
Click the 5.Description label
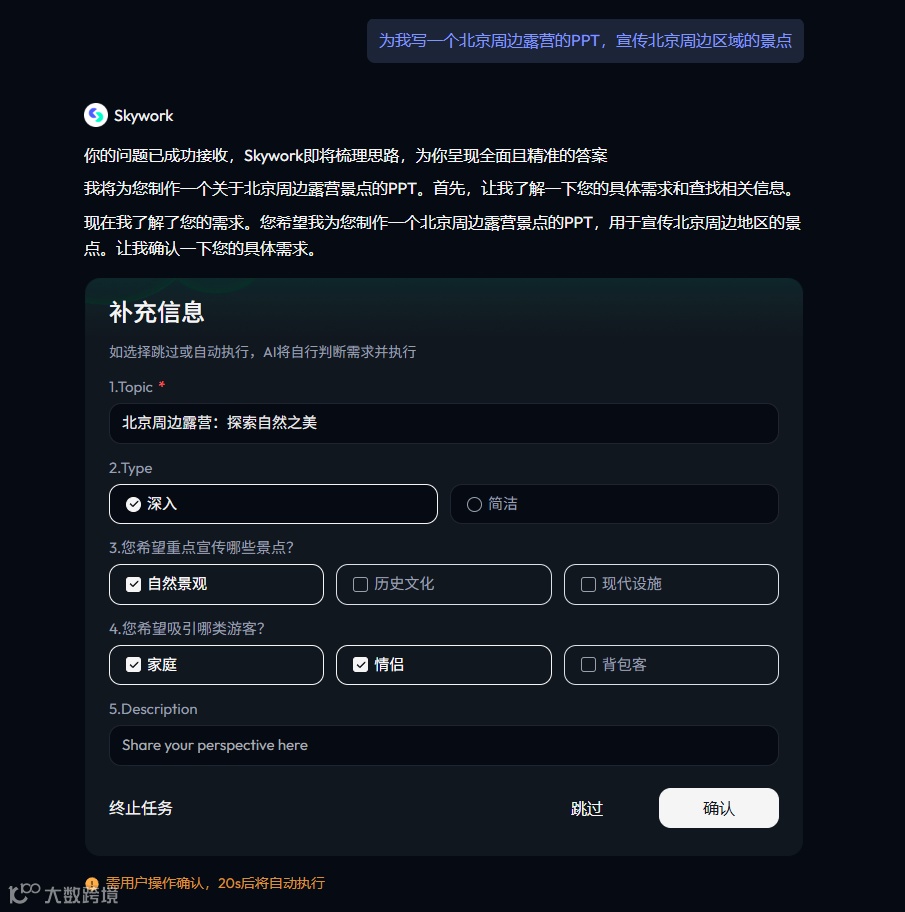tap(153, 709)
